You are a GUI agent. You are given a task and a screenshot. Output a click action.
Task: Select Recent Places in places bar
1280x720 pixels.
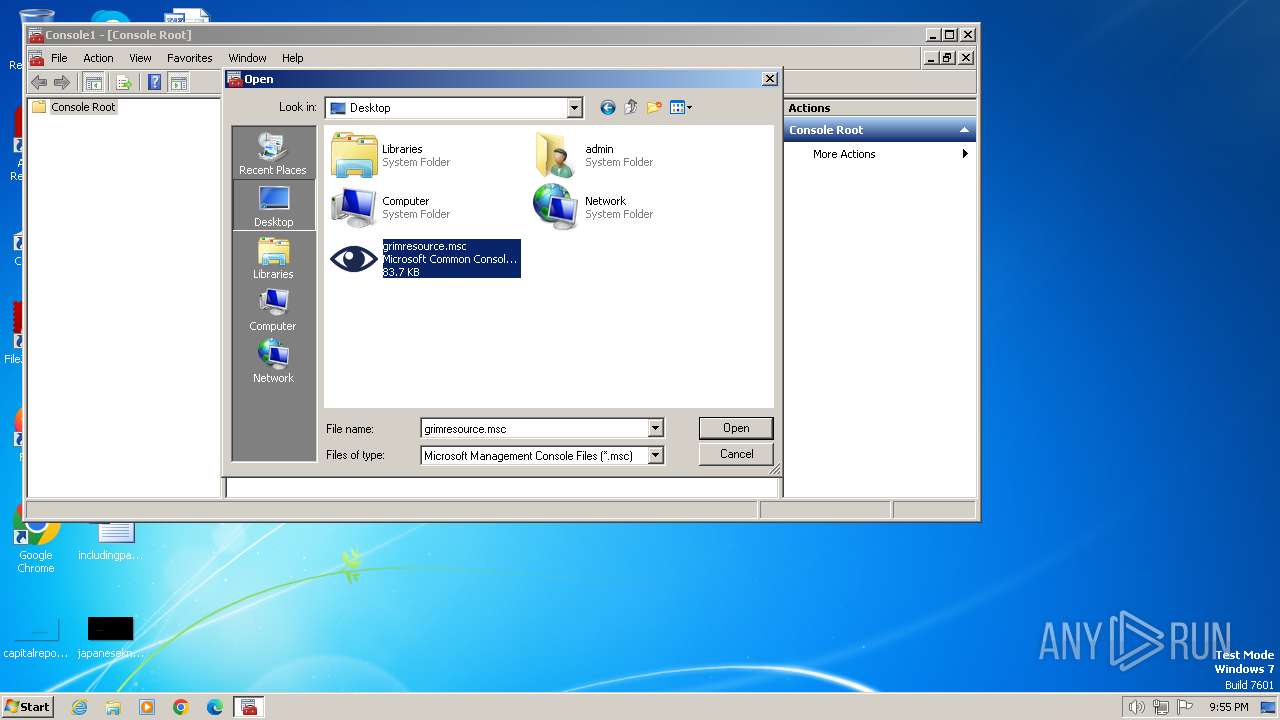pos(273,153)
